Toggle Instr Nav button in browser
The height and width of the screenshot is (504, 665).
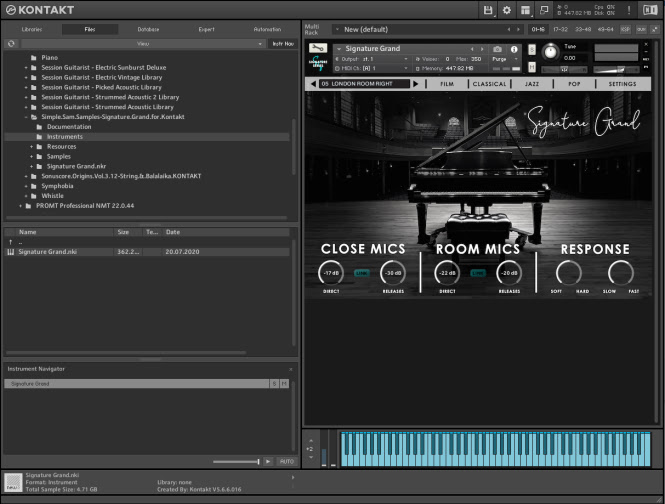pos(283,44)
